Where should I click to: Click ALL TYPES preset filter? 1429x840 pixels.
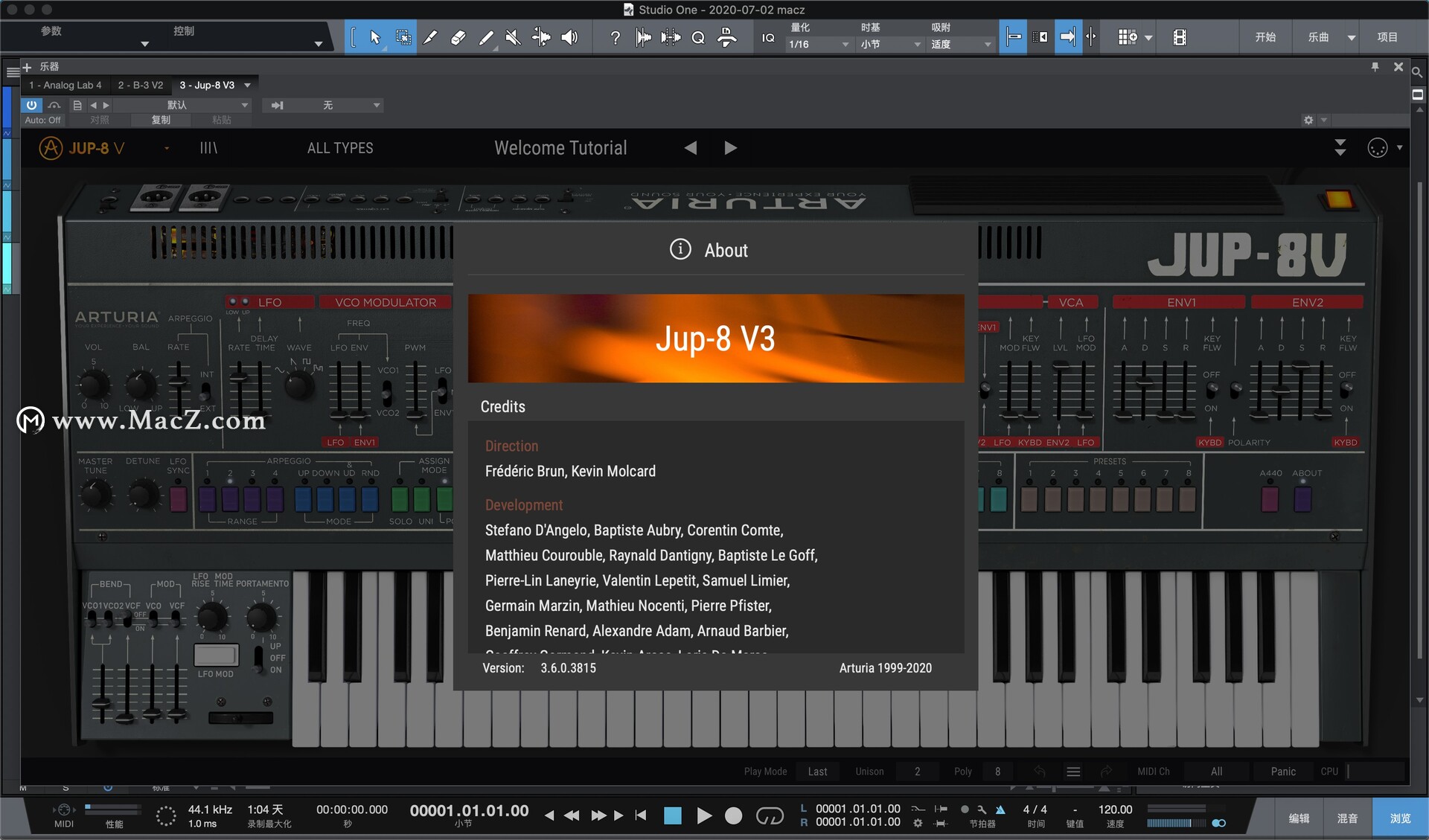[340, 148]
